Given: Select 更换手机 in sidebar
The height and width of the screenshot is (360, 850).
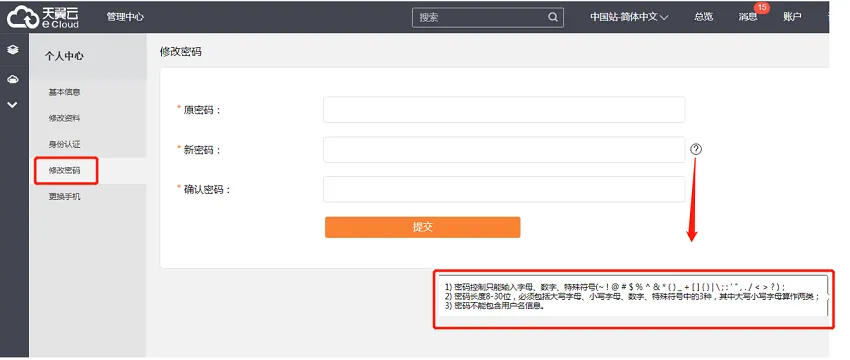Looking at the screenshot, I should (x=65, y=197).
